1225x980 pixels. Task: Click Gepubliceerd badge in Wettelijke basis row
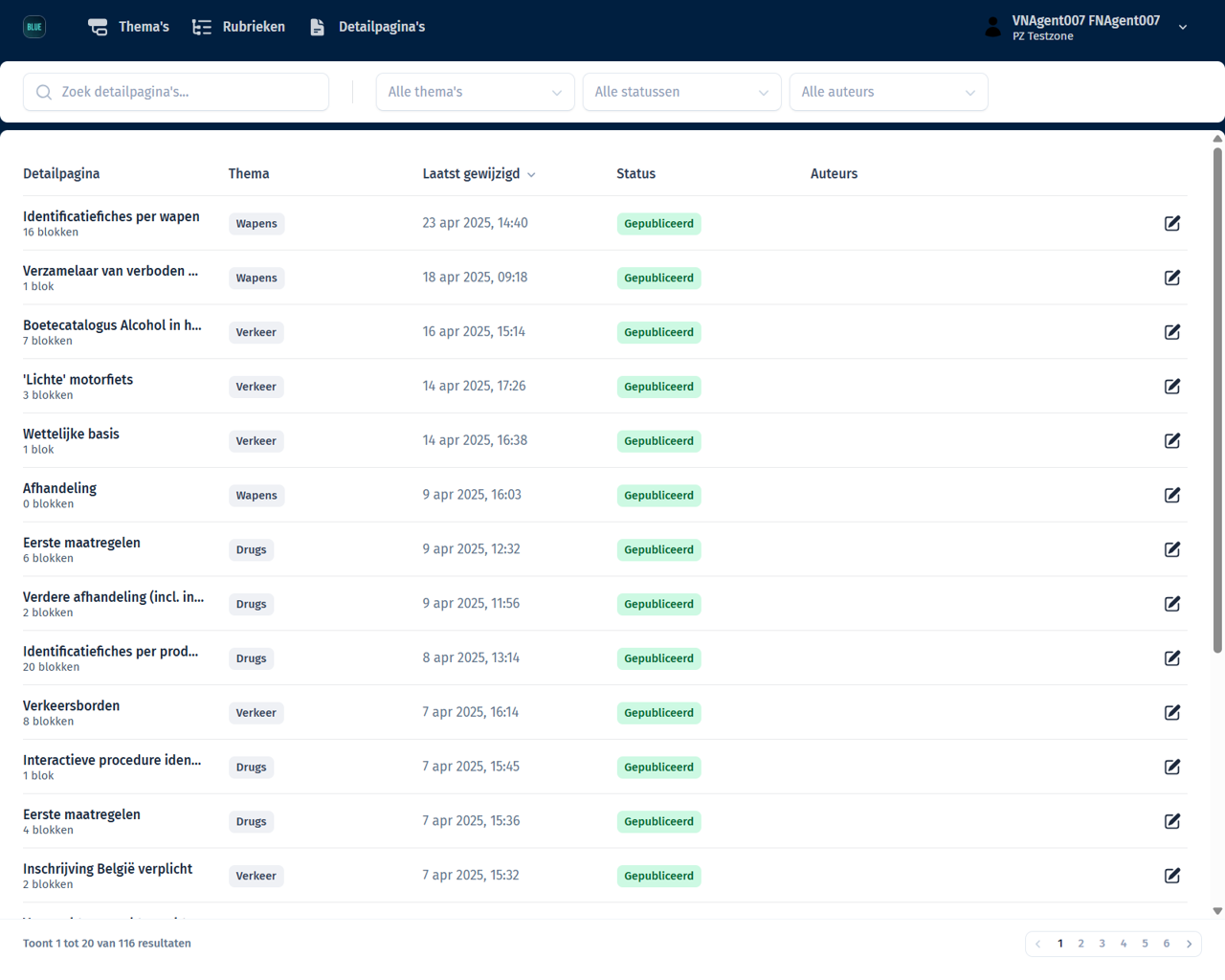659,441
